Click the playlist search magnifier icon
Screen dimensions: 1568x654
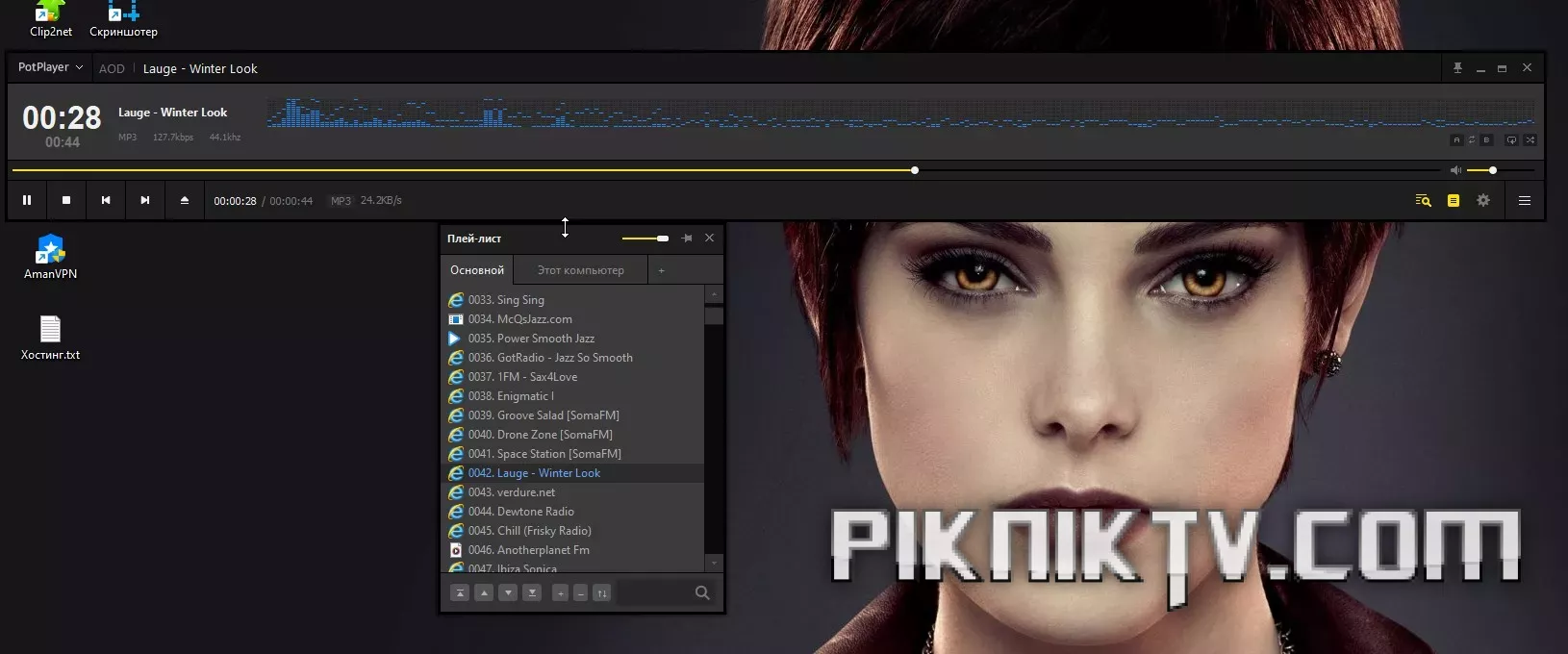click(702, 592)
